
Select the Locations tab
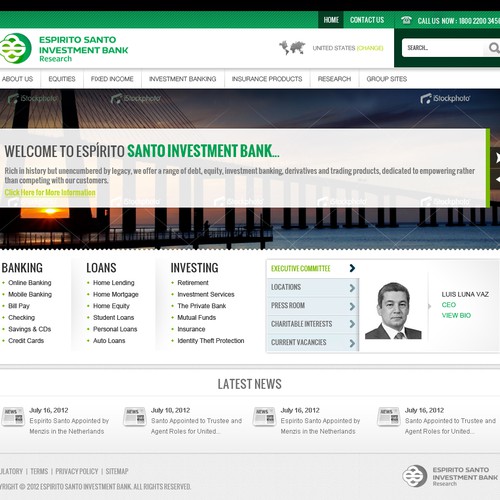pos(312,287)
